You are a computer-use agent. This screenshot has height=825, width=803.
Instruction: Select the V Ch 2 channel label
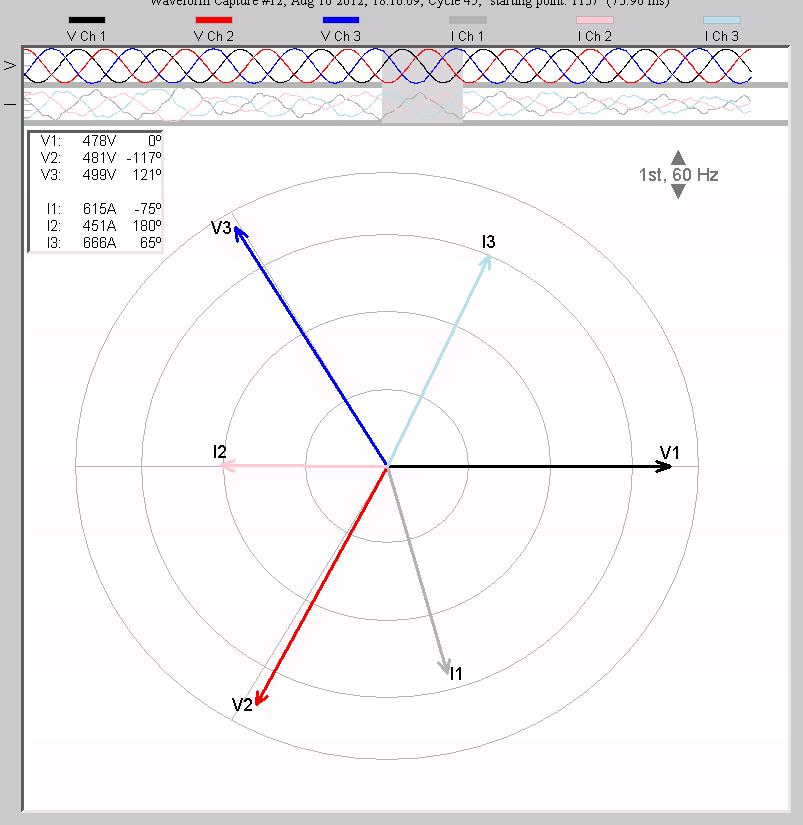(212, 35)
